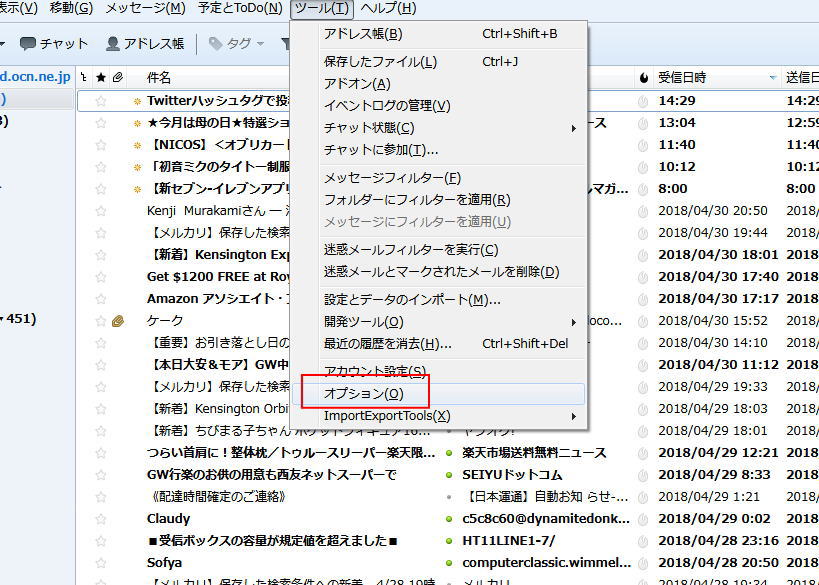This screenshot has width=819, height=585.
Task: Open the 移動(G) menu
Action: (x=71, y=8)
